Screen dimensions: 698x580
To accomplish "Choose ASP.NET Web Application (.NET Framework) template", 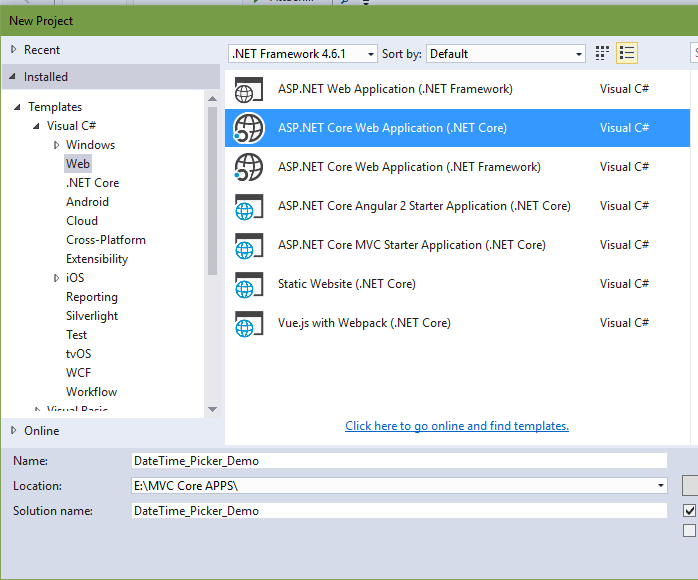I will [457, 89].
